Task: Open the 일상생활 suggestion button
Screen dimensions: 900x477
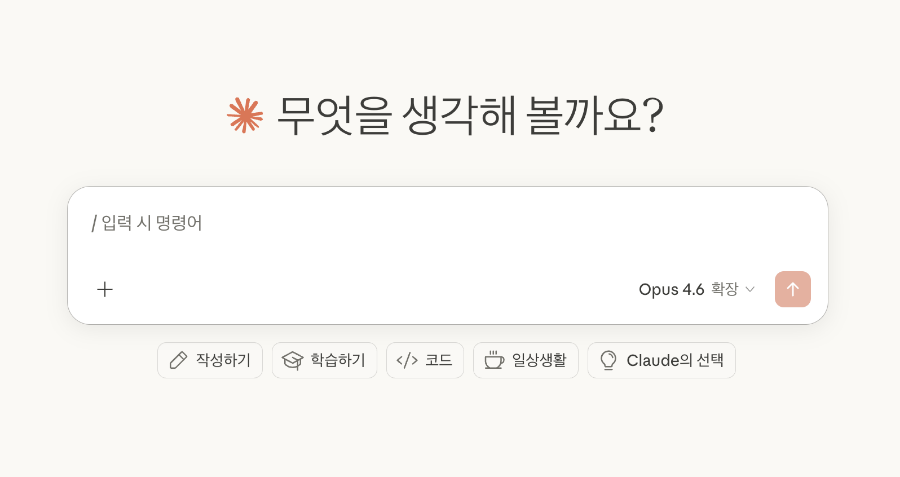Action: tap(526, 360)
